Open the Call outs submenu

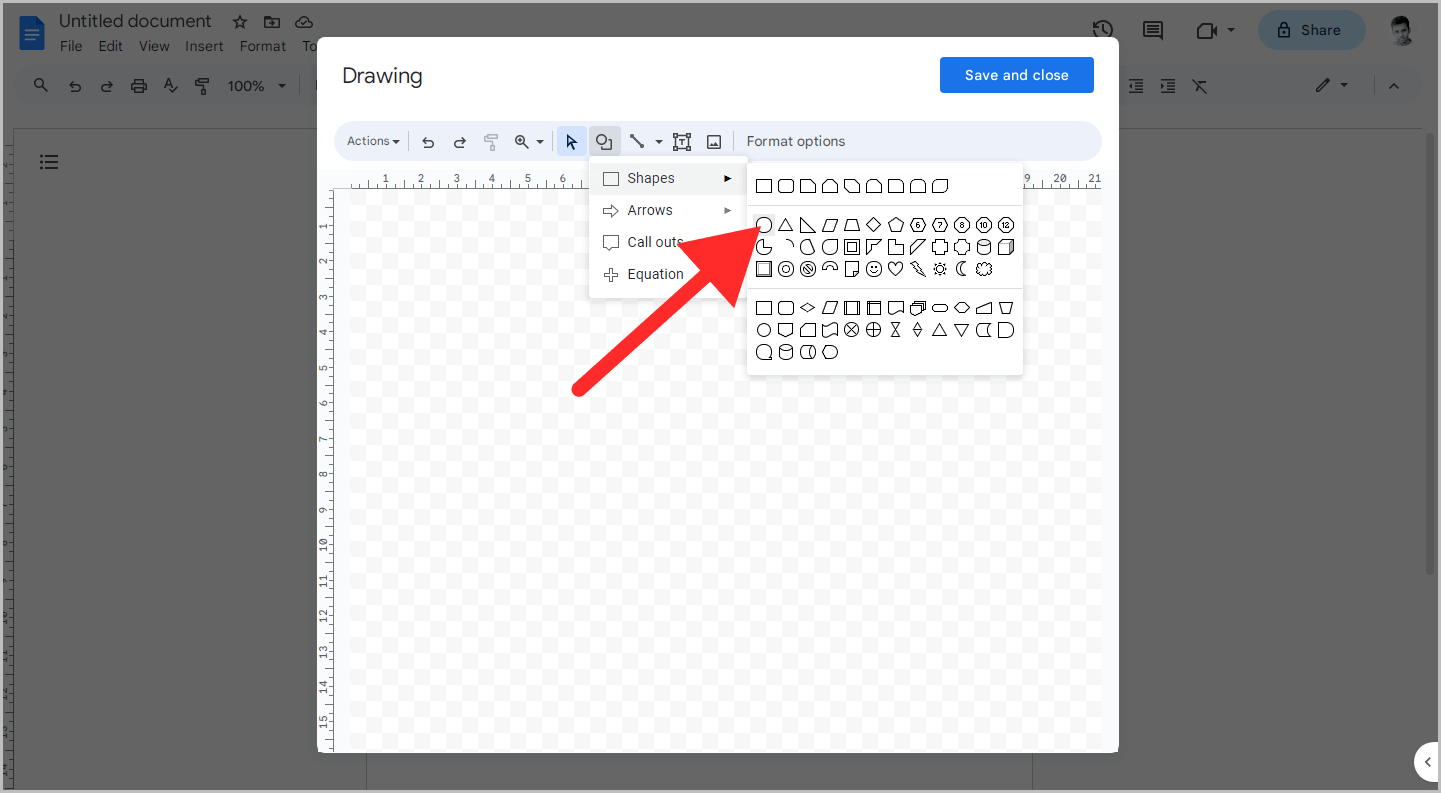[653, 242]
